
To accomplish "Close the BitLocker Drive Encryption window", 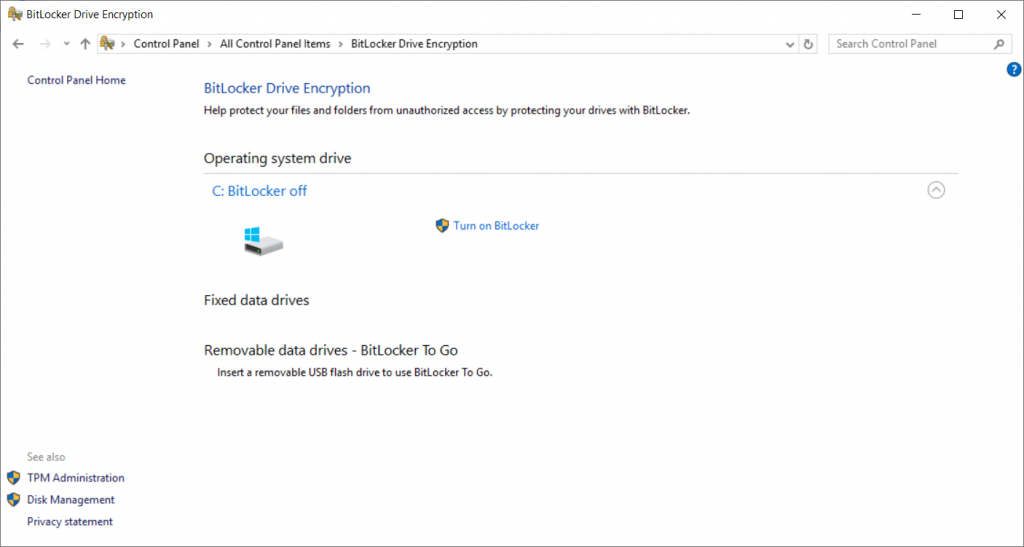I will coord(1001,14).
